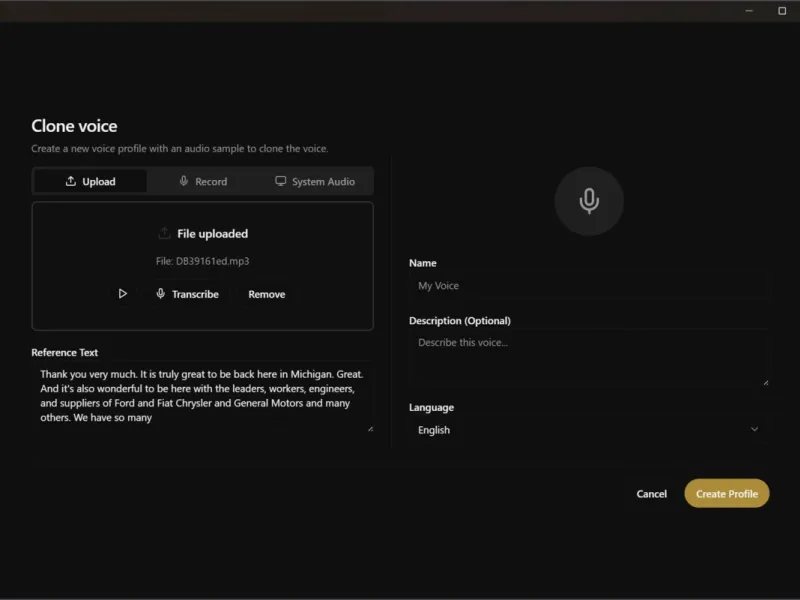The image size is (800, 600).
Task: Maximize the application window
Action: [782, 11]
